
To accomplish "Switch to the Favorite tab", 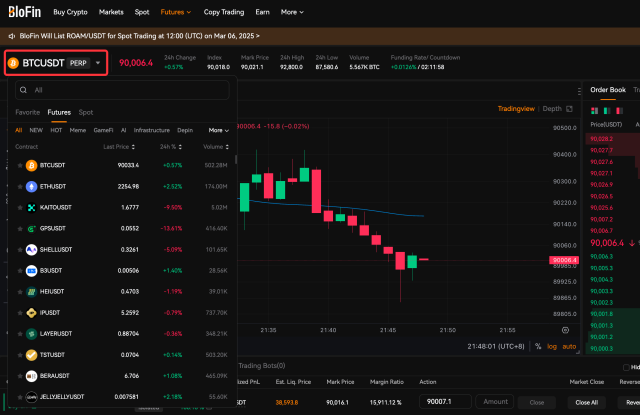I will (27, 112).
